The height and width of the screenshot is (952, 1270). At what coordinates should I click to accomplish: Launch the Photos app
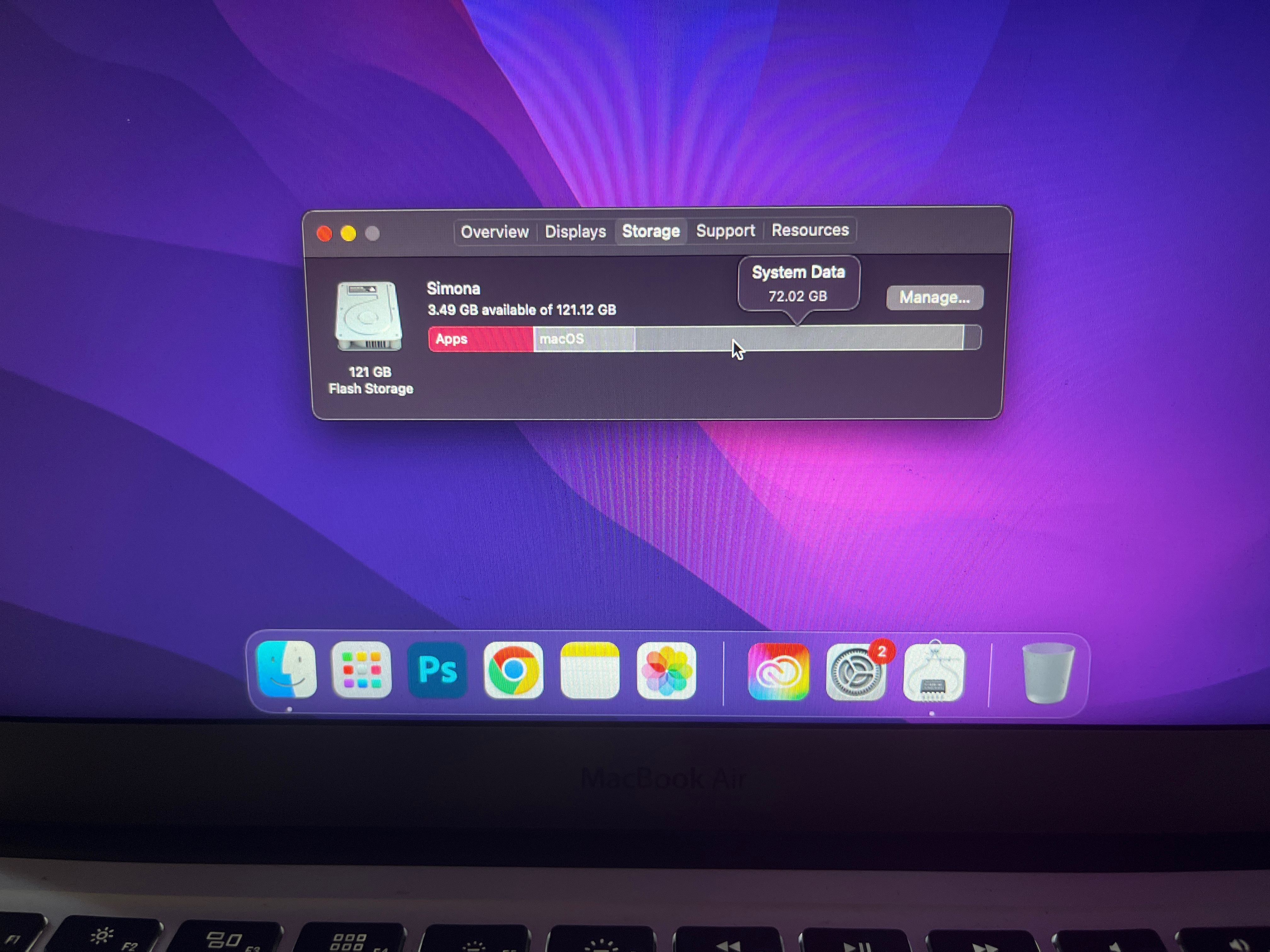point(666,670)
